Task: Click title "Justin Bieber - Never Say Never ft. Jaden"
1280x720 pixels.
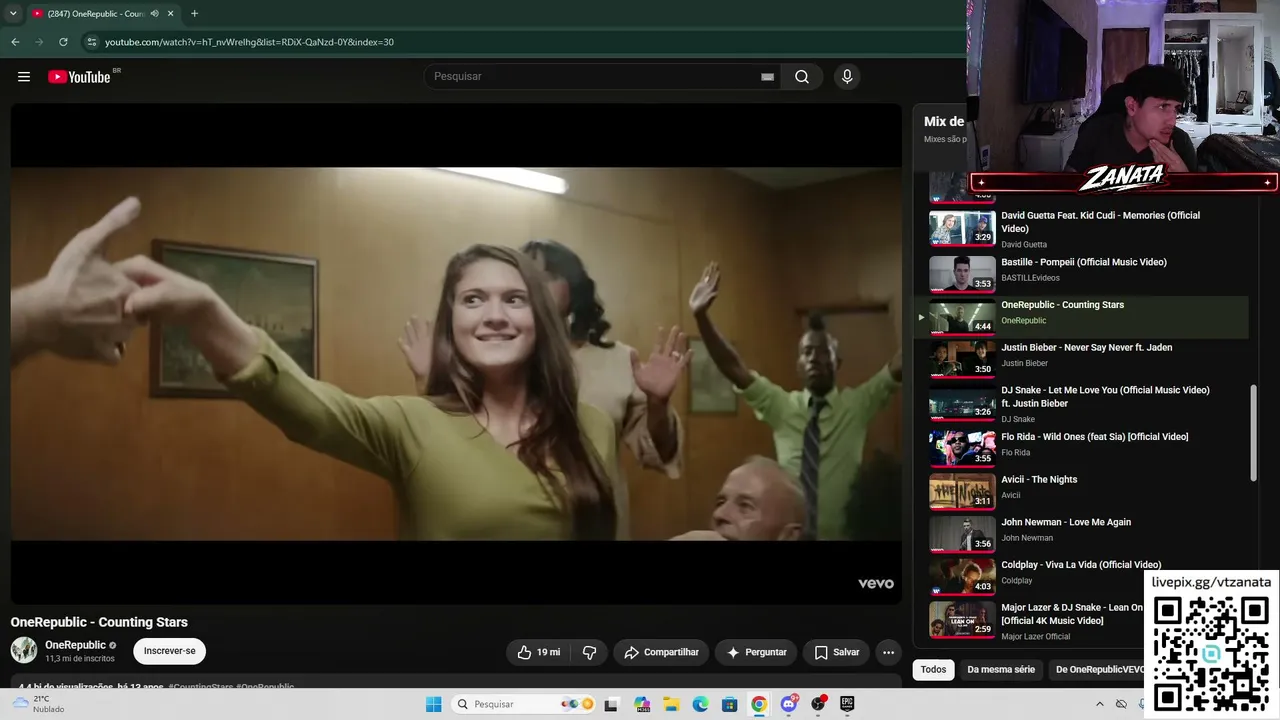Action: (x=1087, y=347)
